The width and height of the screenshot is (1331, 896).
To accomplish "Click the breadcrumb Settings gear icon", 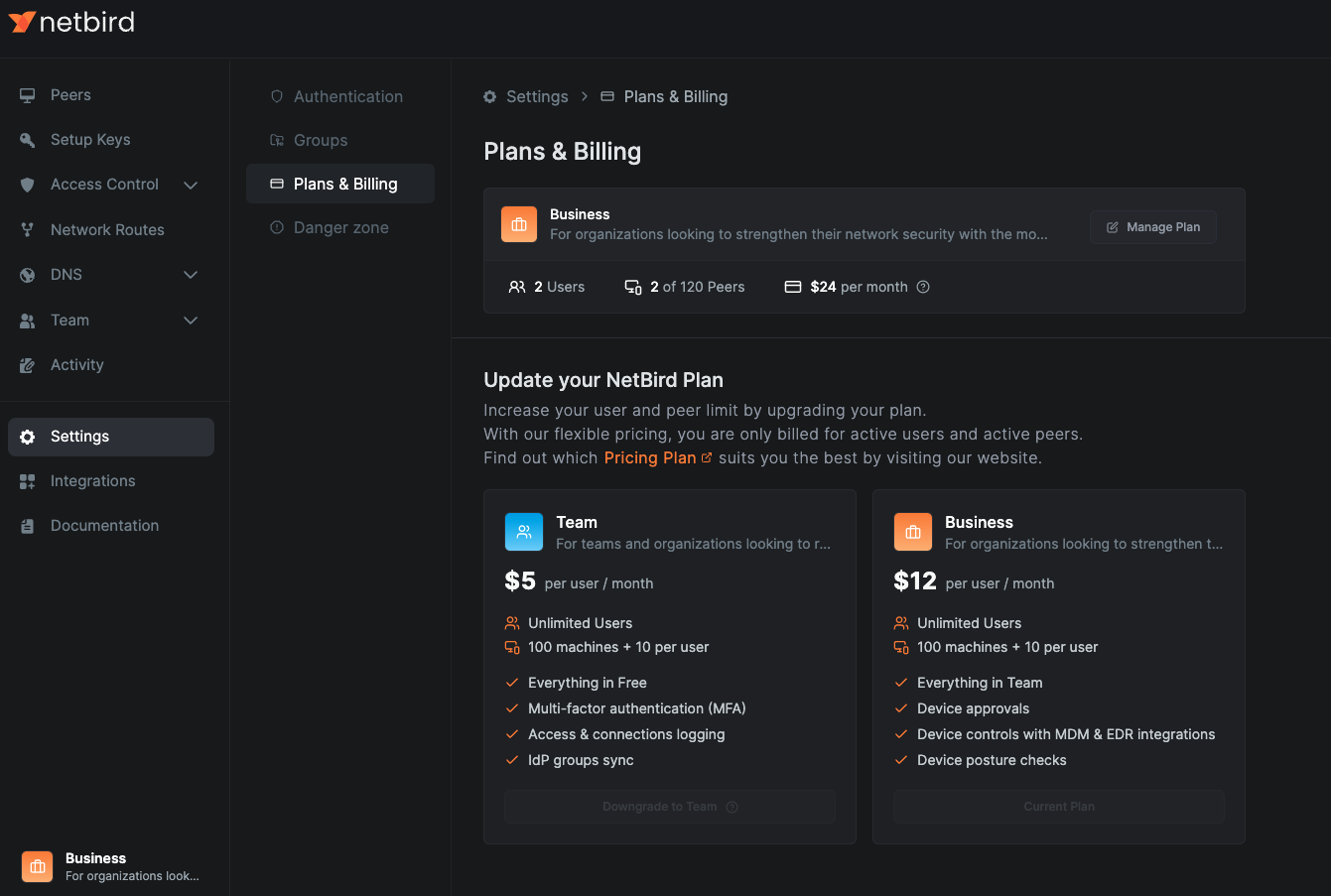I will [490, 96].
